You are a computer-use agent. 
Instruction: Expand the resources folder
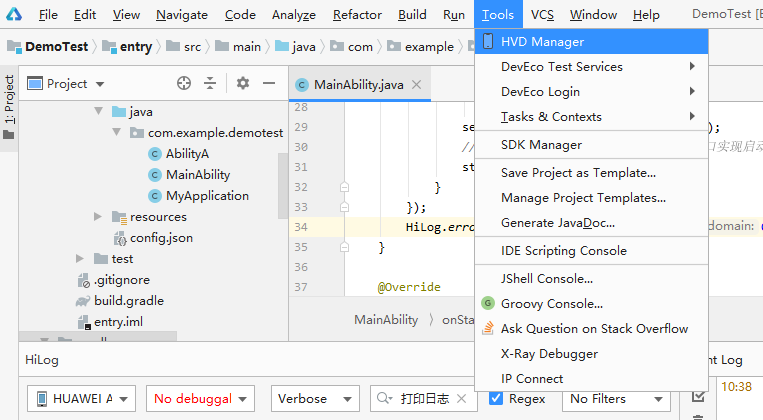coord(98,217)
